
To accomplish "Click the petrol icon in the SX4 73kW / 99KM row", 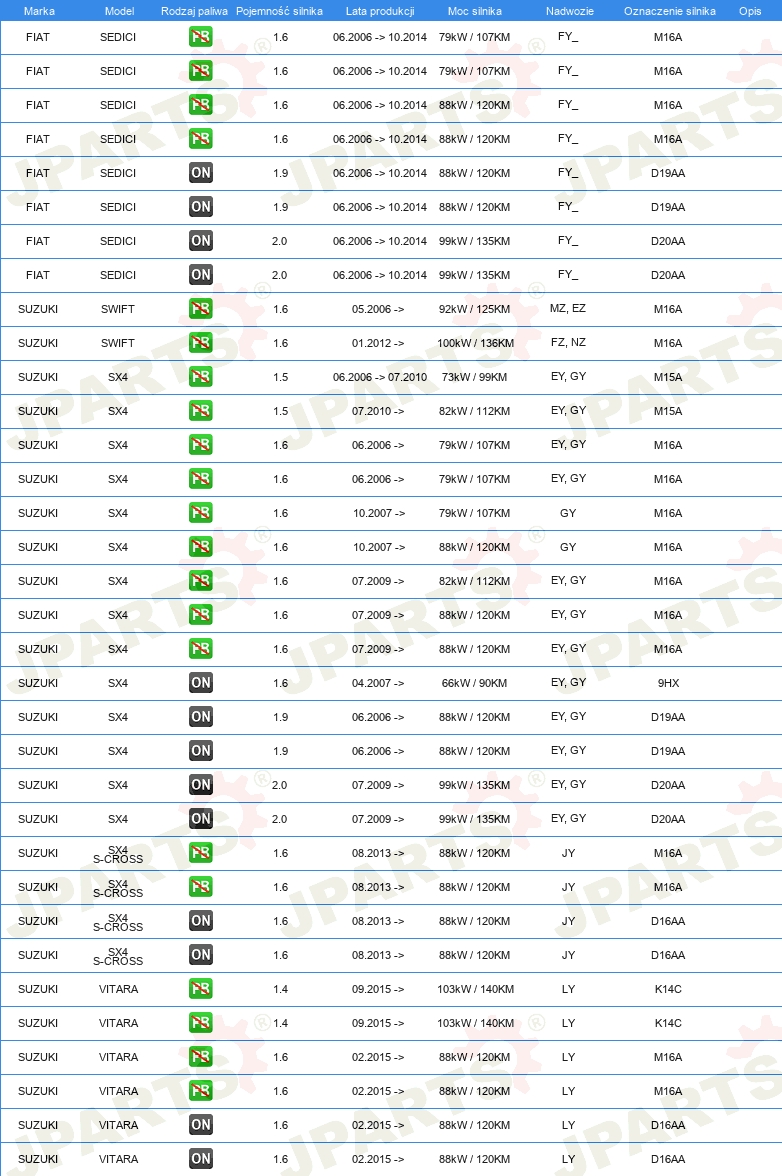I will click(200, 376).
